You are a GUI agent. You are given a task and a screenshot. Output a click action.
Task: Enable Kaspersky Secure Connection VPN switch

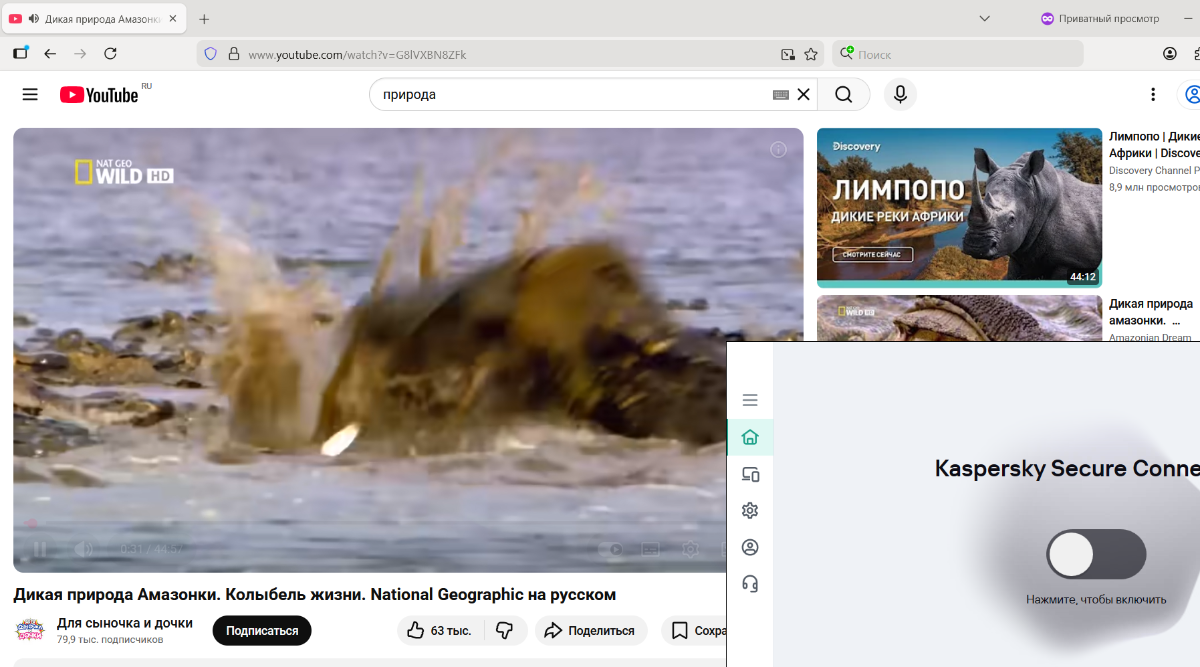coord(1095,554)
